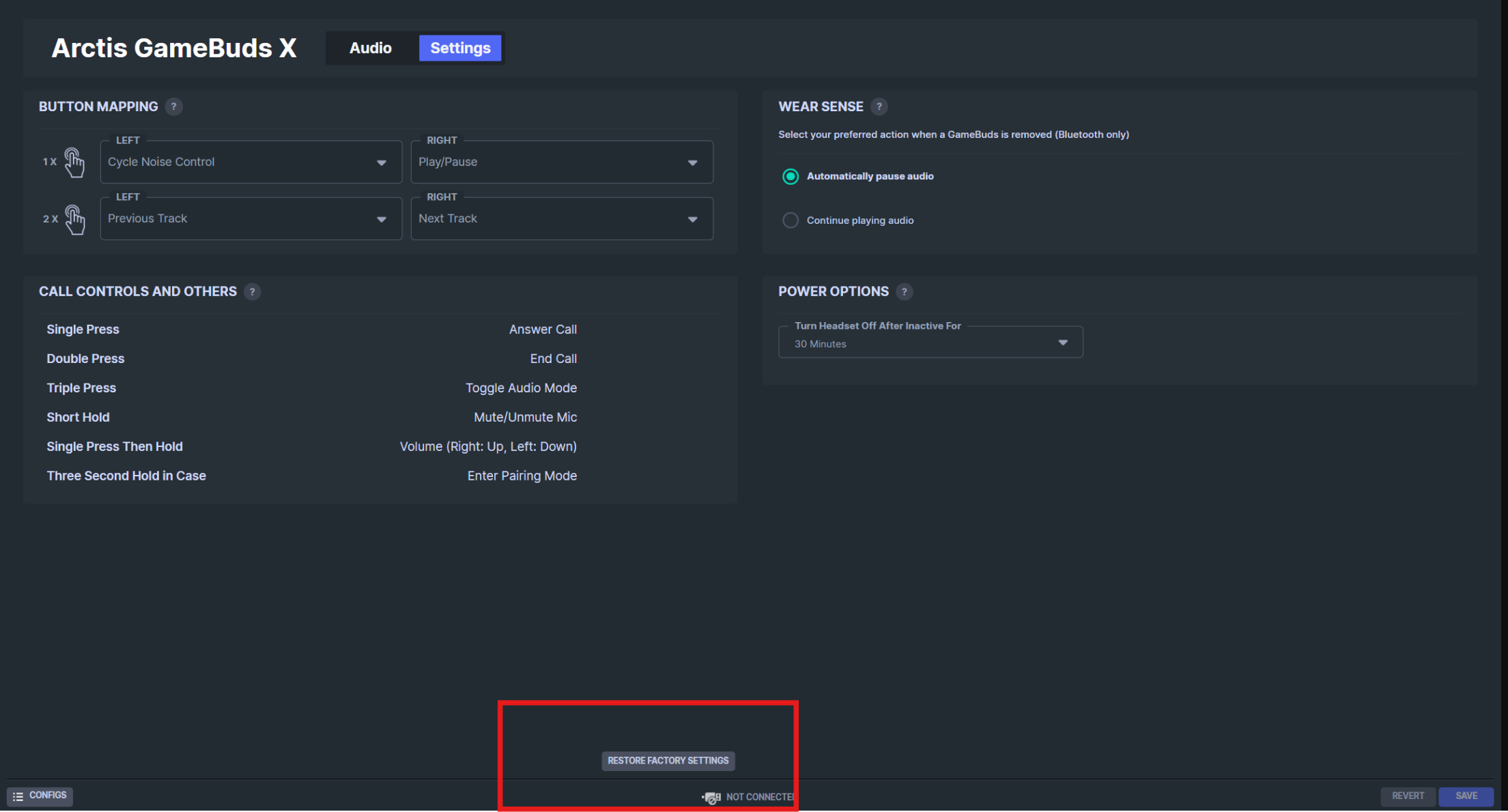Open the 2x Right Next Track dropdown
Screen dimensions: 1508x812
click(x=562, y=219)
